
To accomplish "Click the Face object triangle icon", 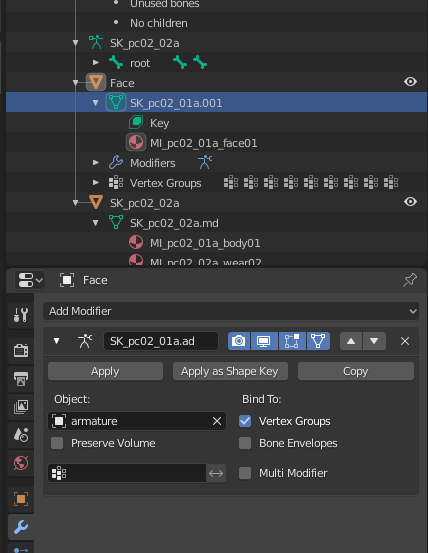I will [x=96, y=83].
